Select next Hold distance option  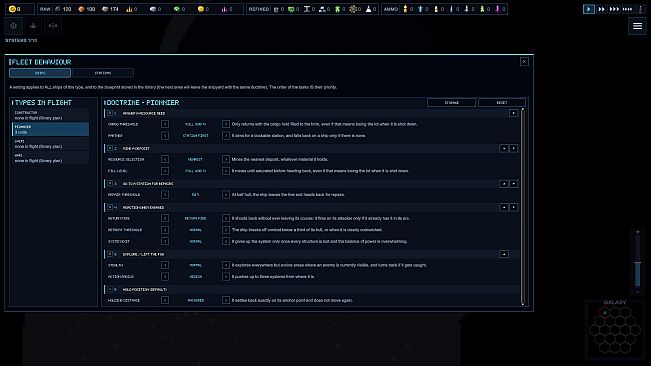[x=226, y=300]
